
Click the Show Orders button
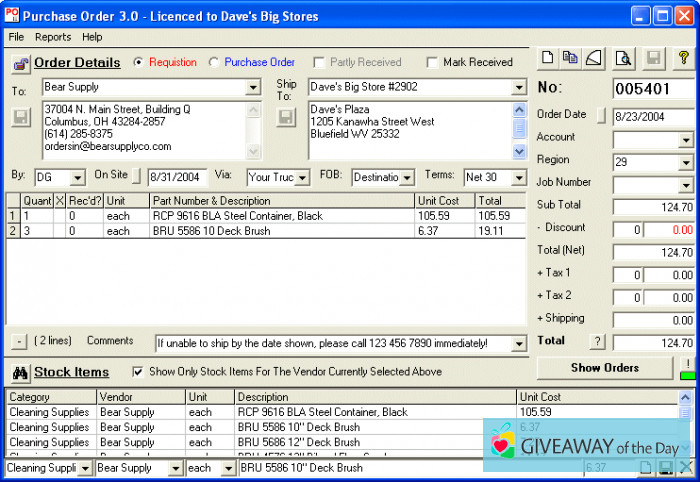[x=605, y=367]
